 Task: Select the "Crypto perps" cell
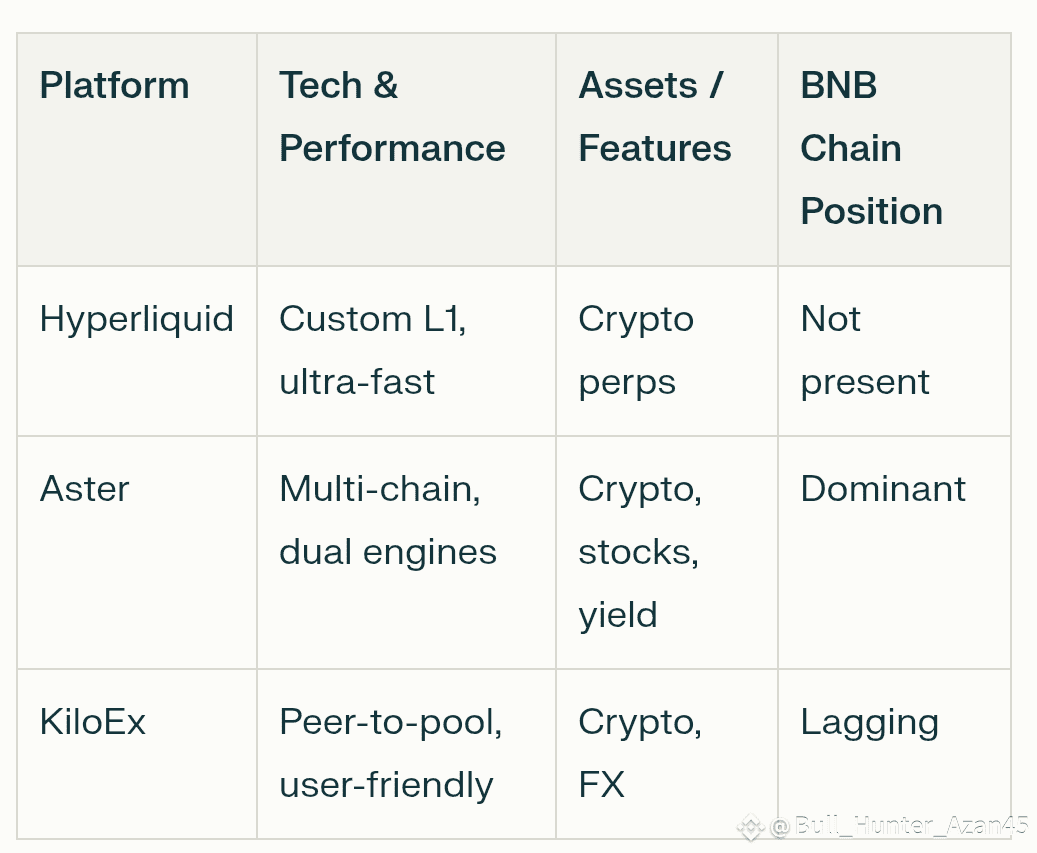(x=635, y=350)
